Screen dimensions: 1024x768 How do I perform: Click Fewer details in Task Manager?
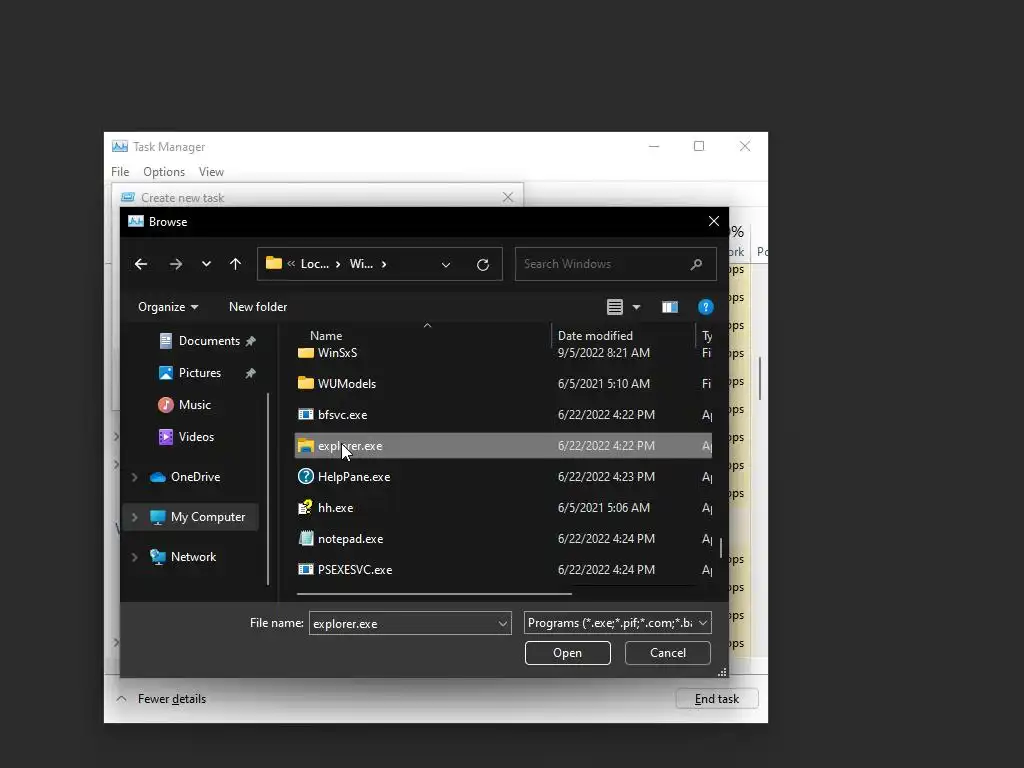click(x=172, y=699)
